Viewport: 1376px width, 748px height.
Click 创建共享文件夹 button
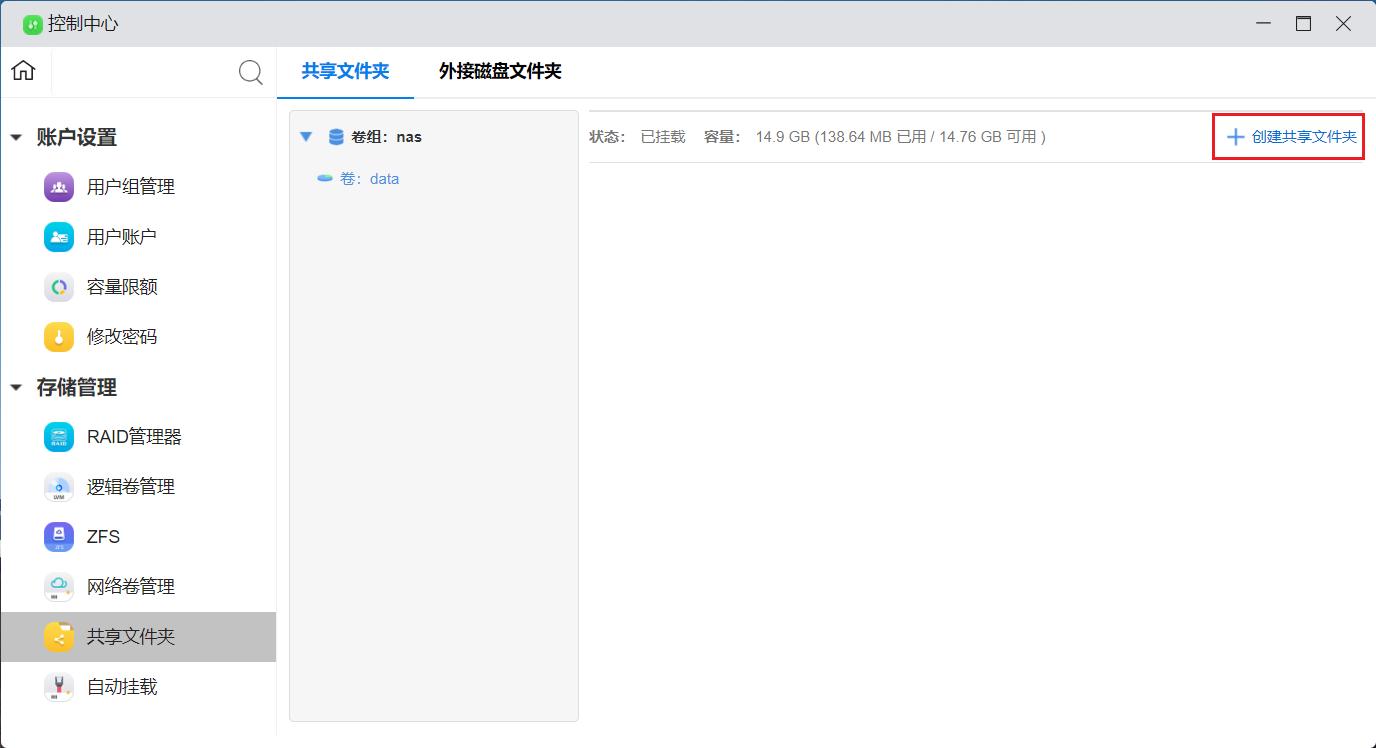coord(1291,137)
